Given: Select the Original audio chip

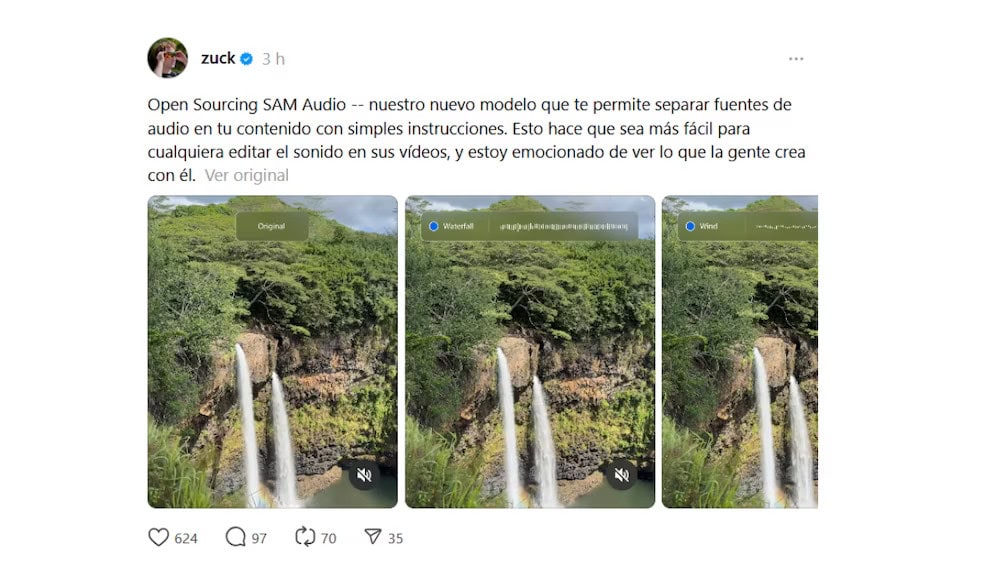Looking at the screenshot, I should 272,226.
